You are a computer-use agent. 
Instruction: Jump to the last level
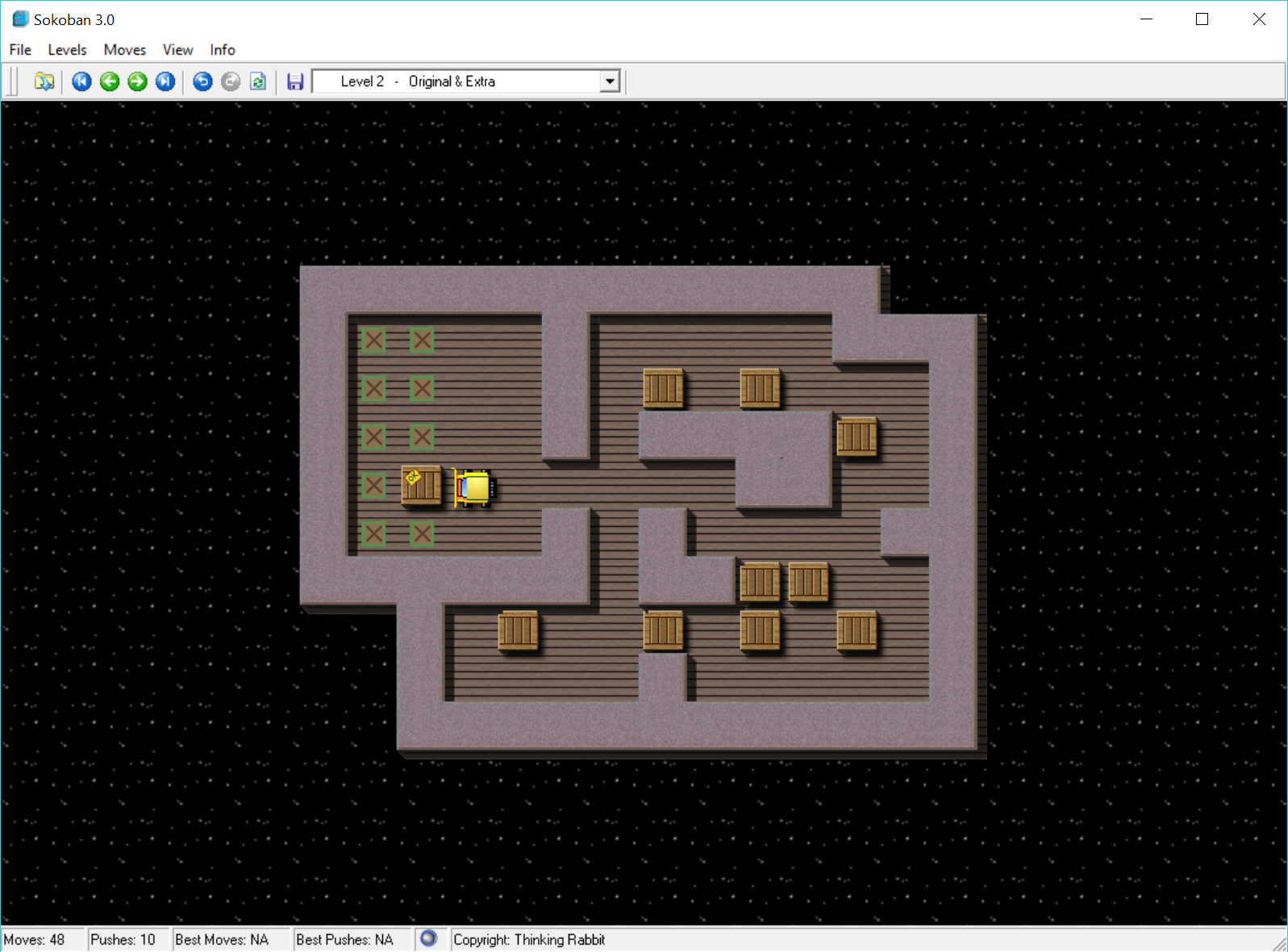point(165,81)
